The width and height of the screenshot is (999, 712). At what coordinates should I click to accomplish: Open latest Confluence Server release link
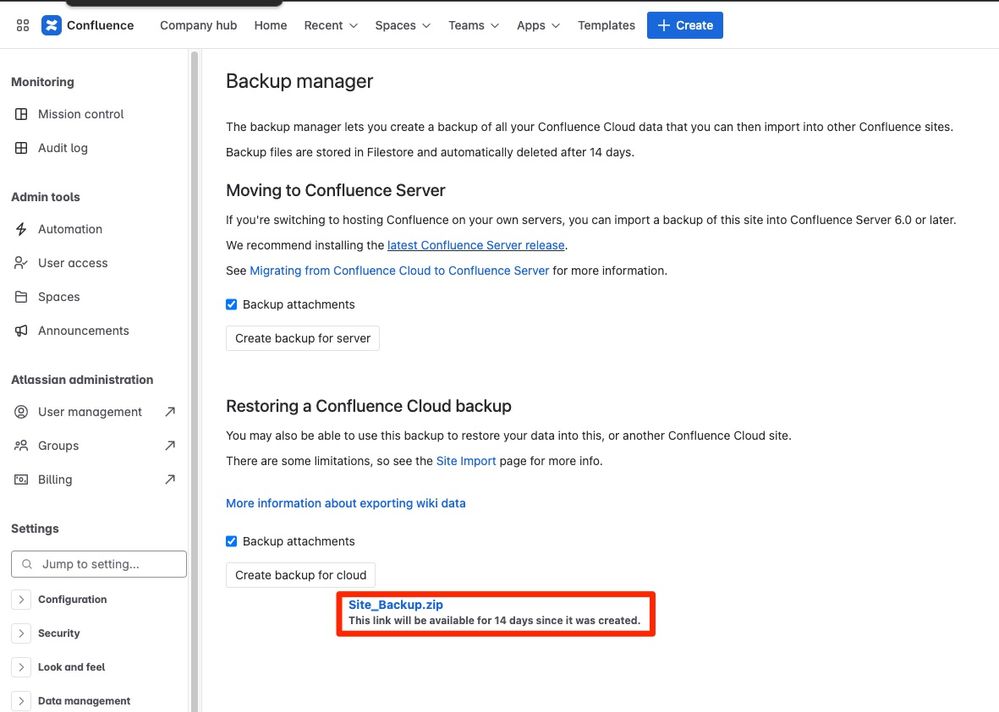pyautogui.click(x=476, y=245)
